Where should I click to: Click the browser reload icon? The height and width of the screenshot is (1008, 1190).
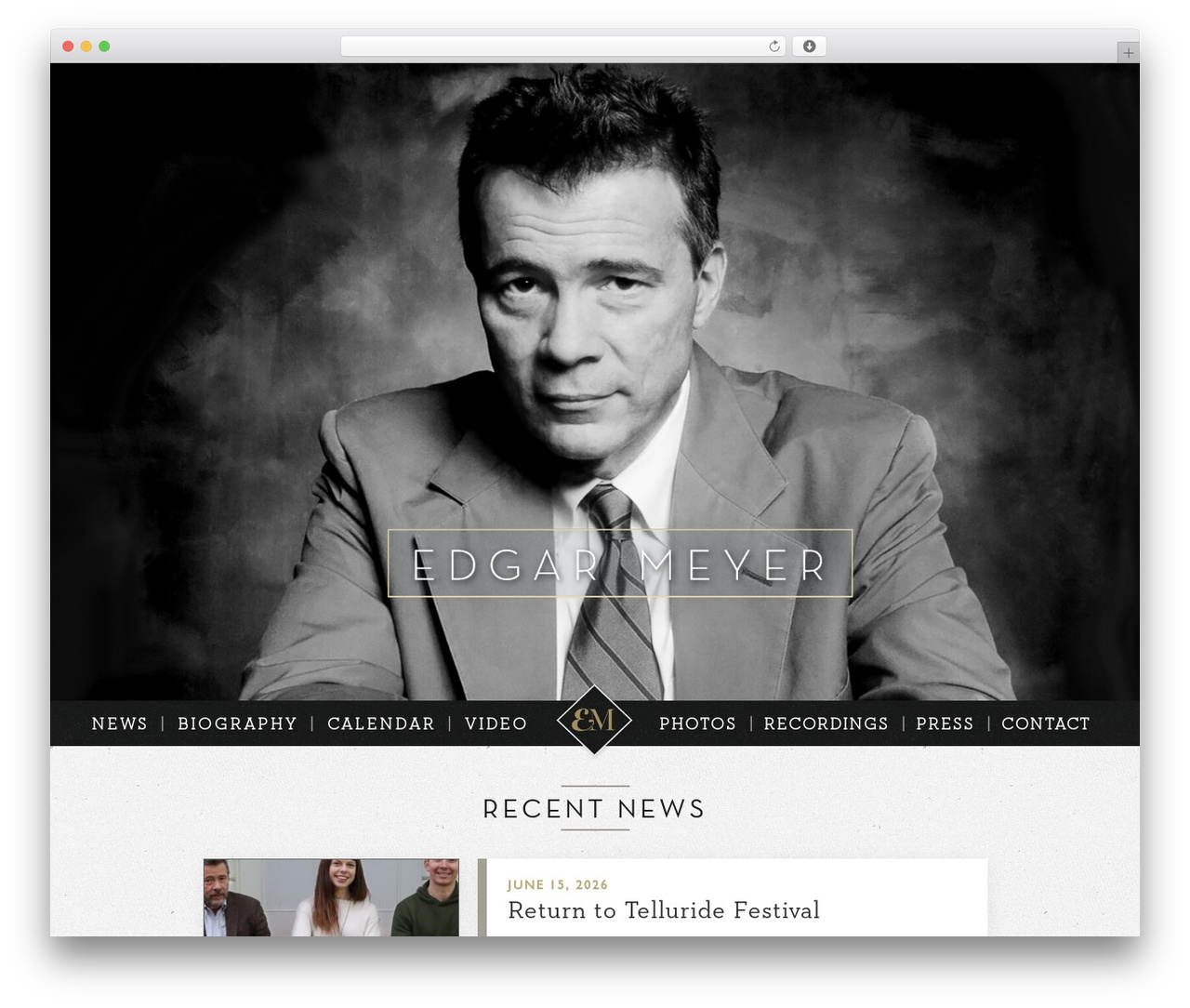pyautogui.click(x=774, y=46)
